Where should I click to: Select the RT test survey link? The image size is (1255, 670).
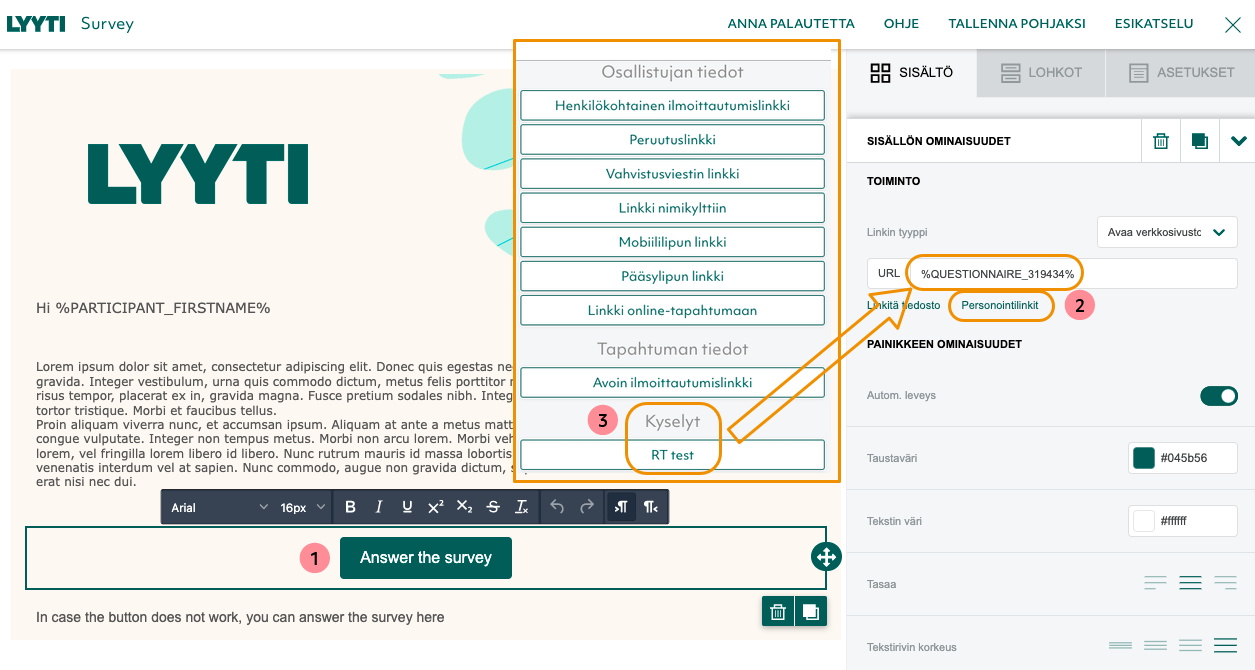pyautogui.click(x=672, y=454)
